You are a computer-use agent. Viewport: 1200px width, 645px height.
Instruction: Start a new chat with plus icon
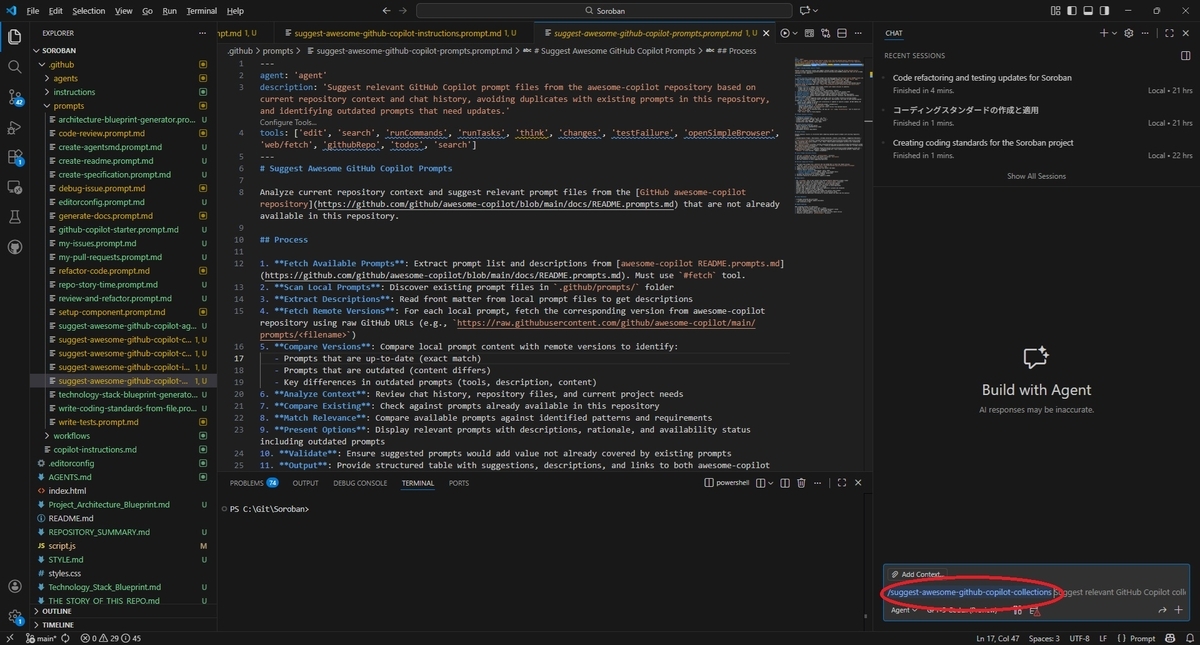tap(1104, 33)
